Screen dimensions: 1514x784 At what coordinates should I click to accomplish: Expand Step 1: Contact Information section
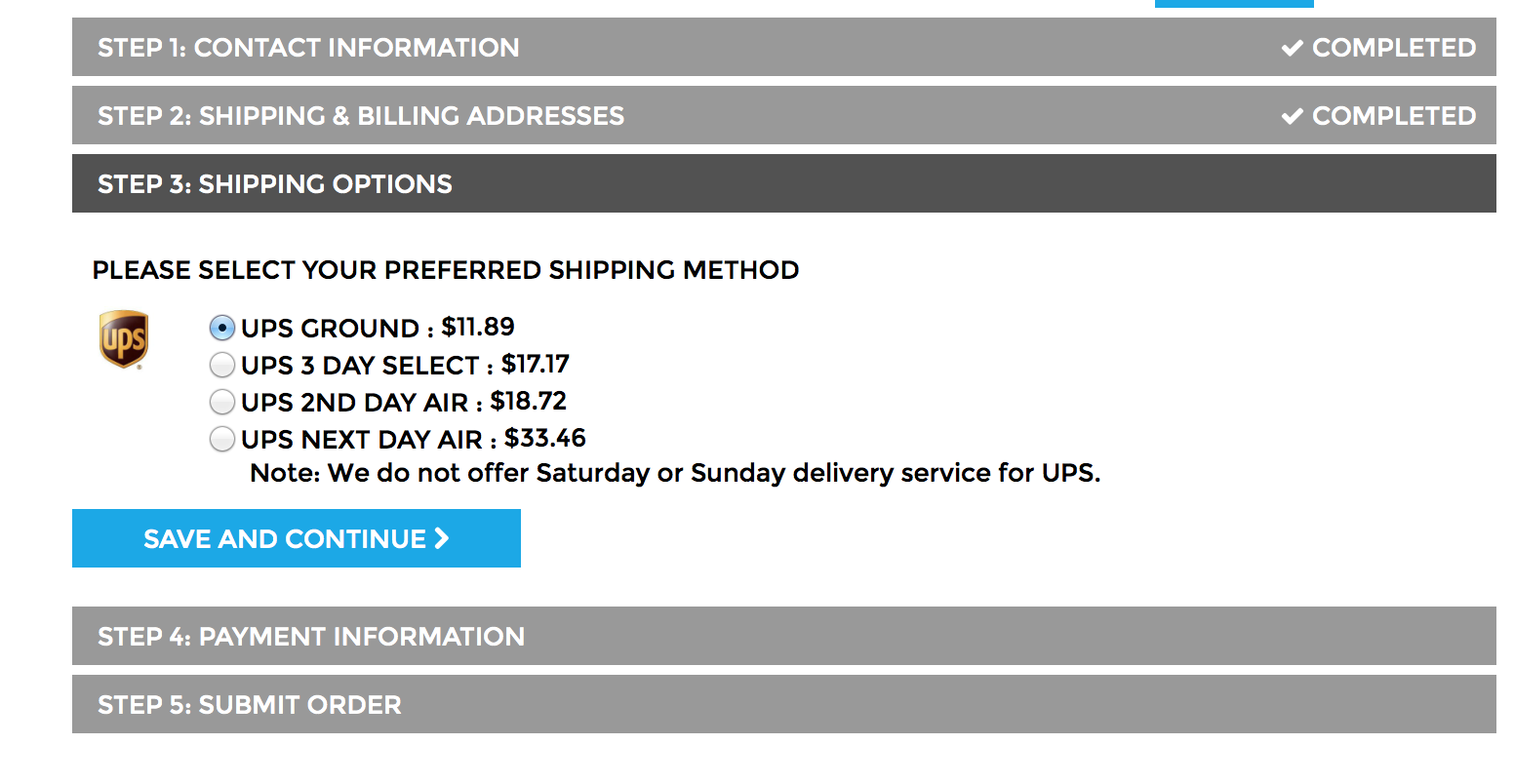tap(308, 48)
